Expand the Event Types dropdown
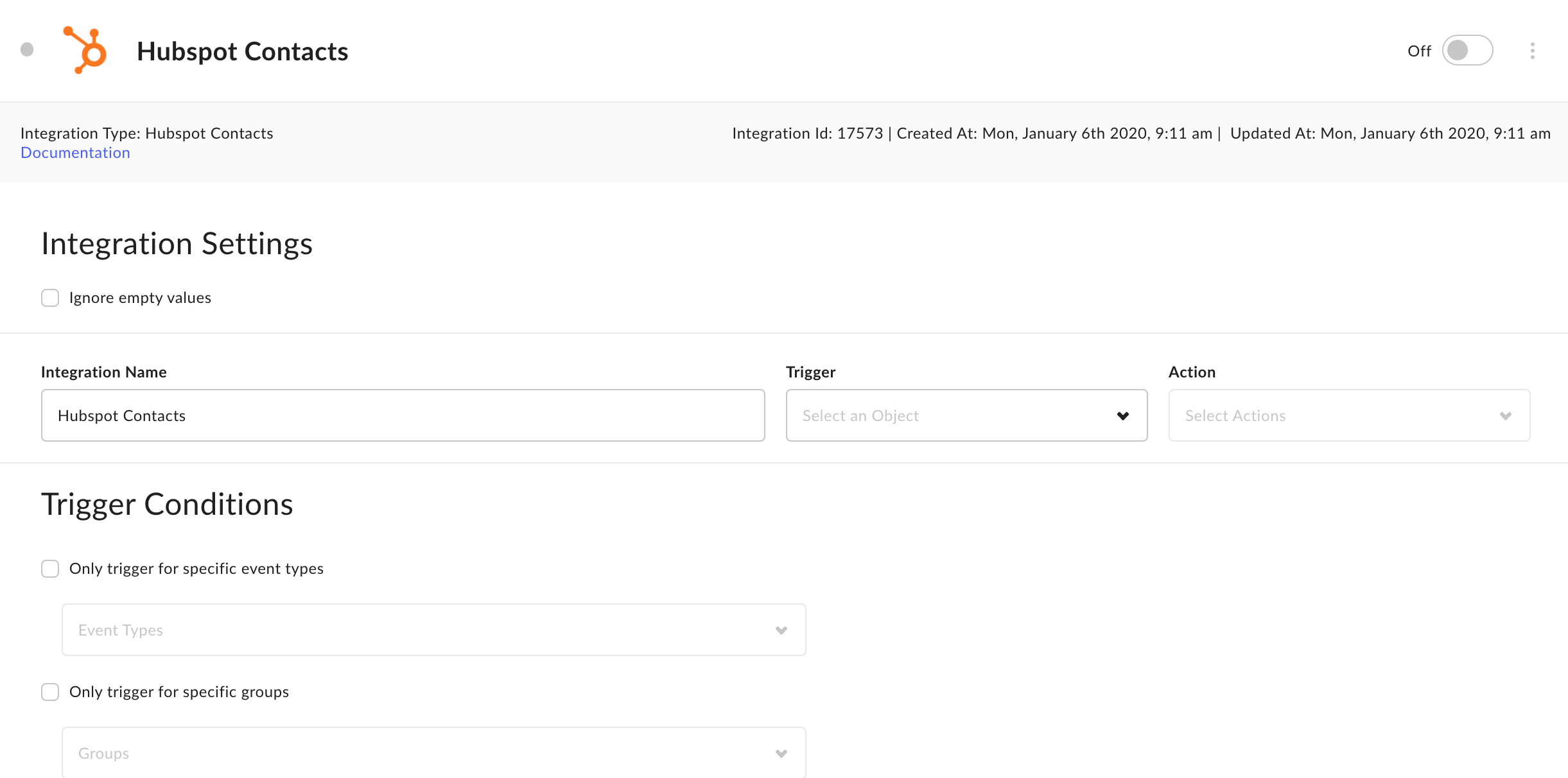Viewport: 1568px width, 778px height. pyautogui.click(x=433, y=630)
